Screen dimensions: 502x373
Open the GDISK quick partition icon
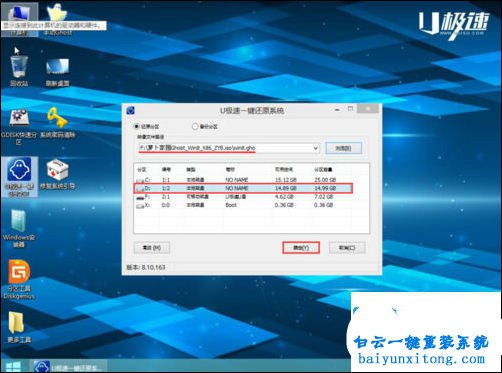(x=19, y=127)
